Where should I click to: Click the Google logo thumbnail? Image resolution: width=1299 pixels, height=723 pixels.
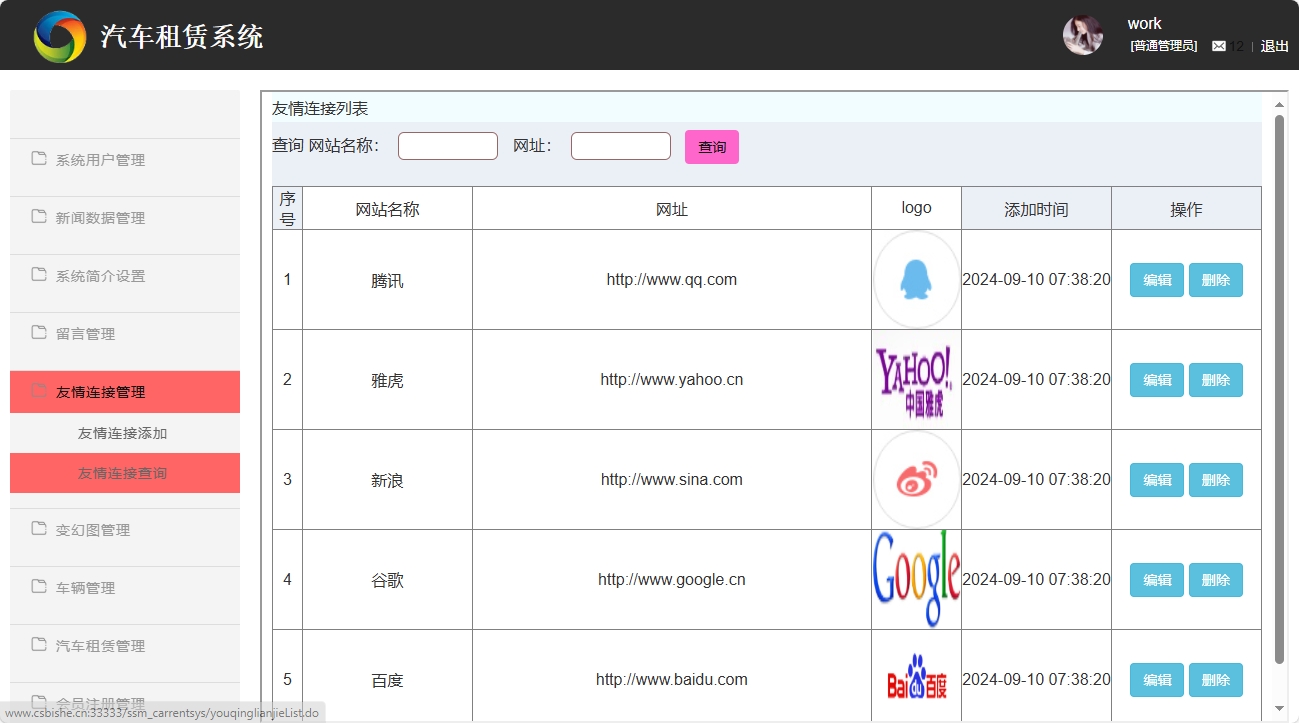(916, 579)
